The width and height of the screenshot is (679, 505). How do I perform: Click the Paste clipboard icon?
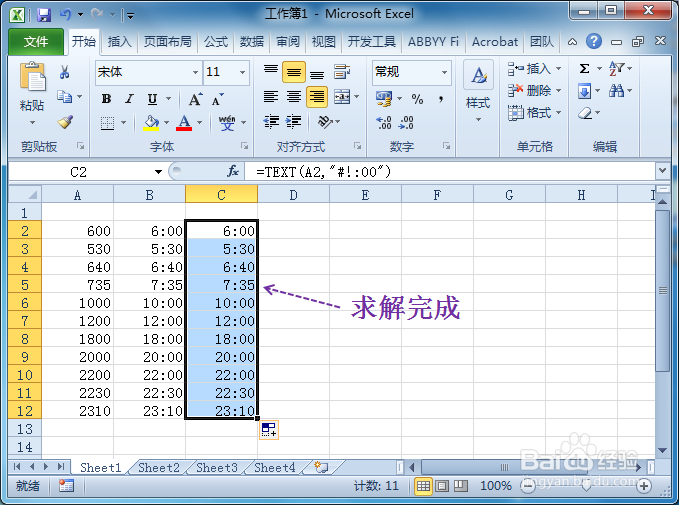coord(32,77)
